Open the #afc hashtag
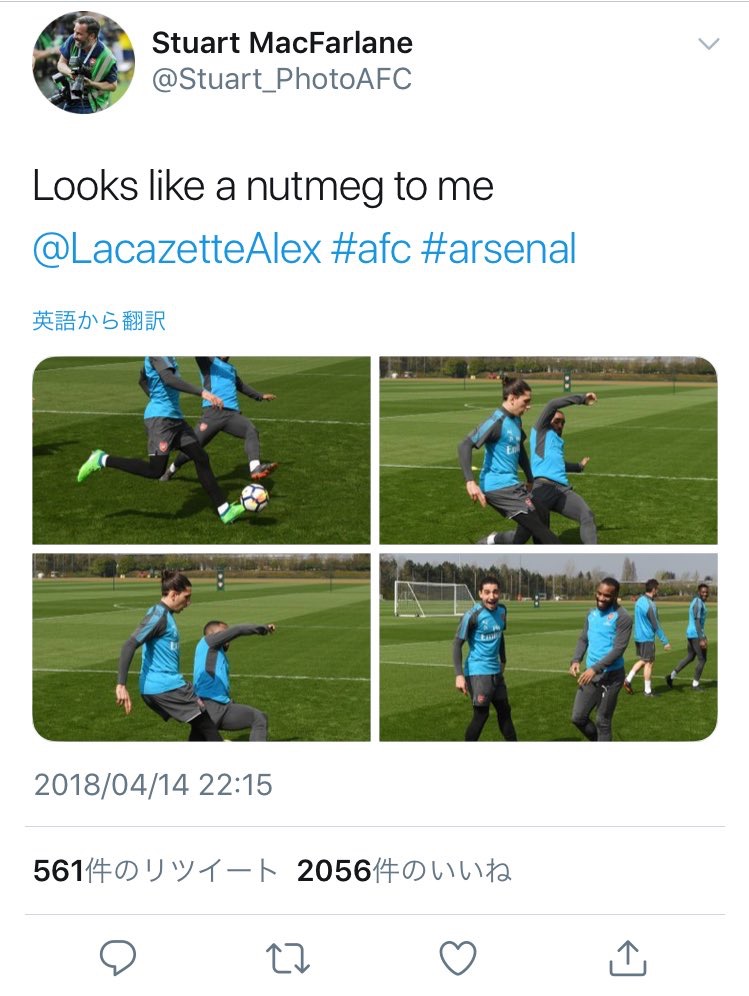The image size is (749, 996). 370,249
